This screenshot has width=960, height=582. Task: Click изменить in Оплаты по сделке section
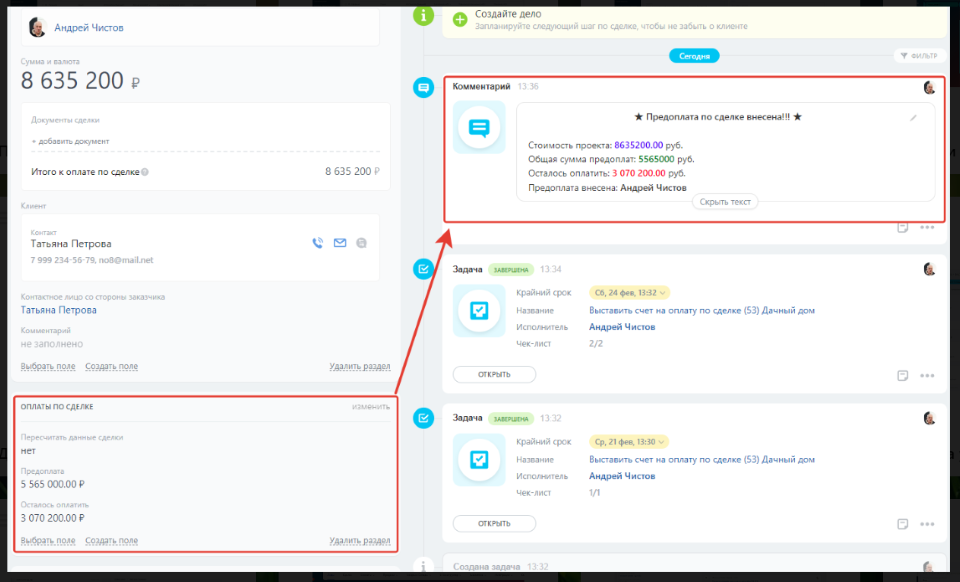(x=370, y=406)
